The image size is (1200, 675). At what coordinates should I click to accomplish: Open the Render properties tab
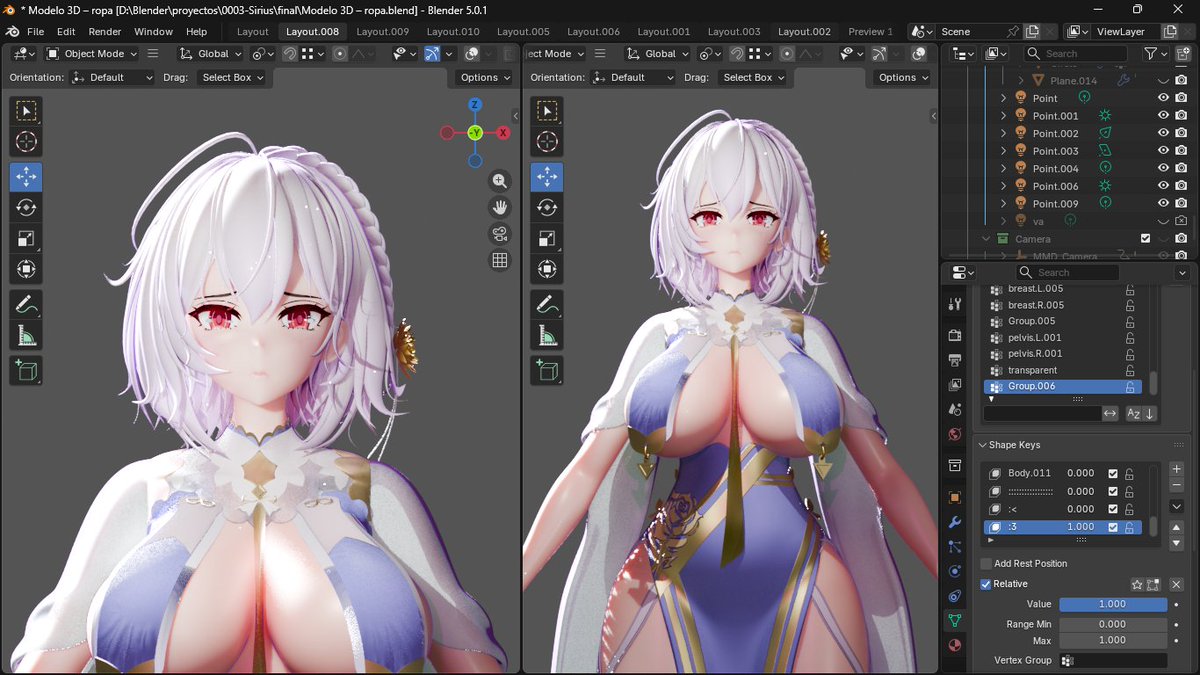coord(955,335)
